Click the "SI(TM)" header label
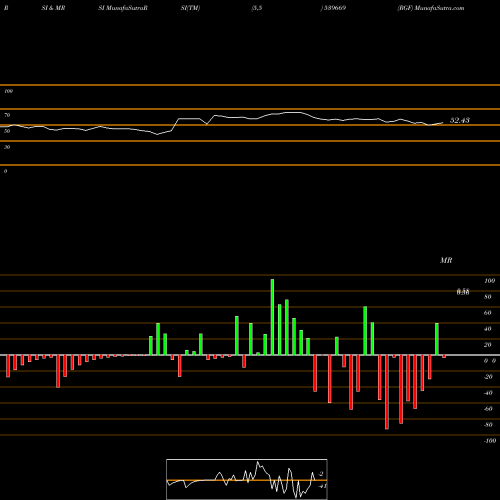This screenshot has width=500, height=500. pyautogui.click(x=190, y=8)
